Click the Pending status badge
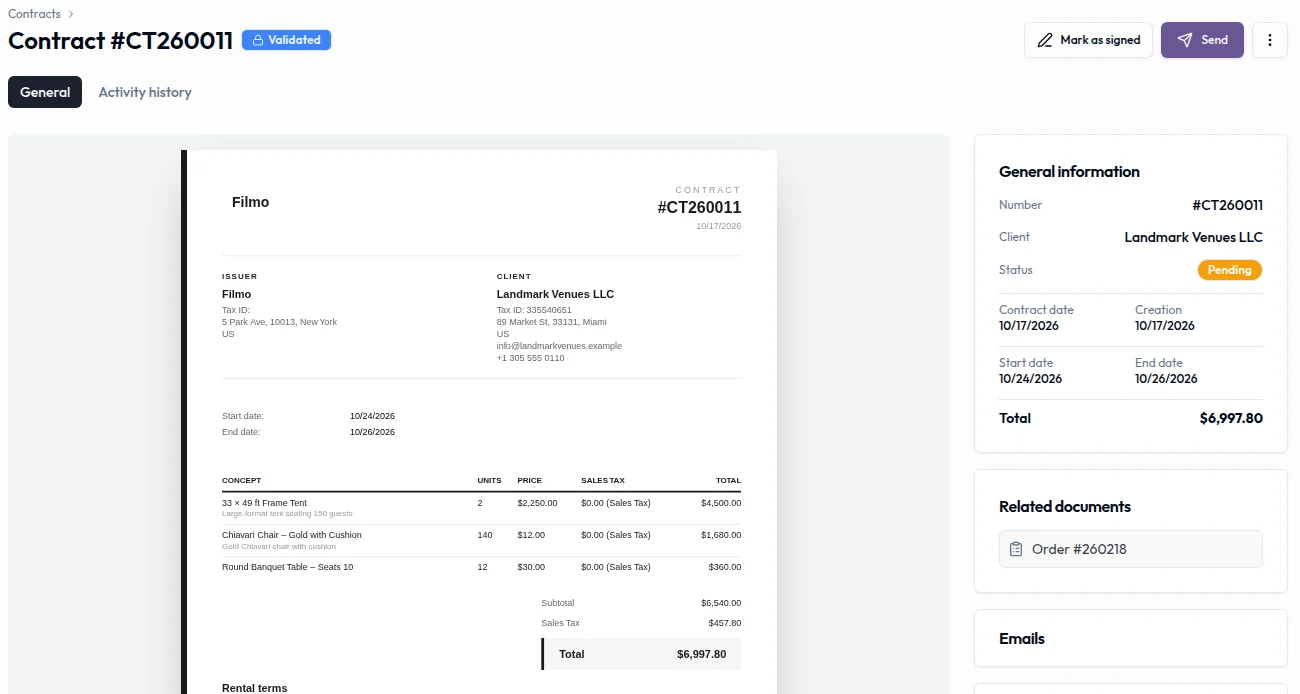This screenshot has width=1300, height=694. [x=1230, y=270]
